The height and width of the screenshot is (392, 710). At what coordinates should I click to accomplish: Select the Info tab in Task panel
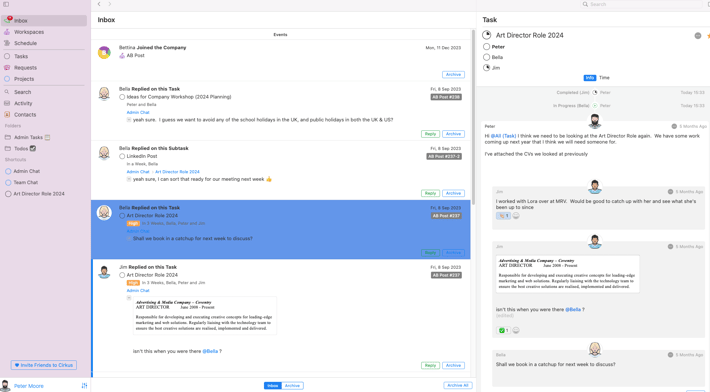(x=590, y=78)
